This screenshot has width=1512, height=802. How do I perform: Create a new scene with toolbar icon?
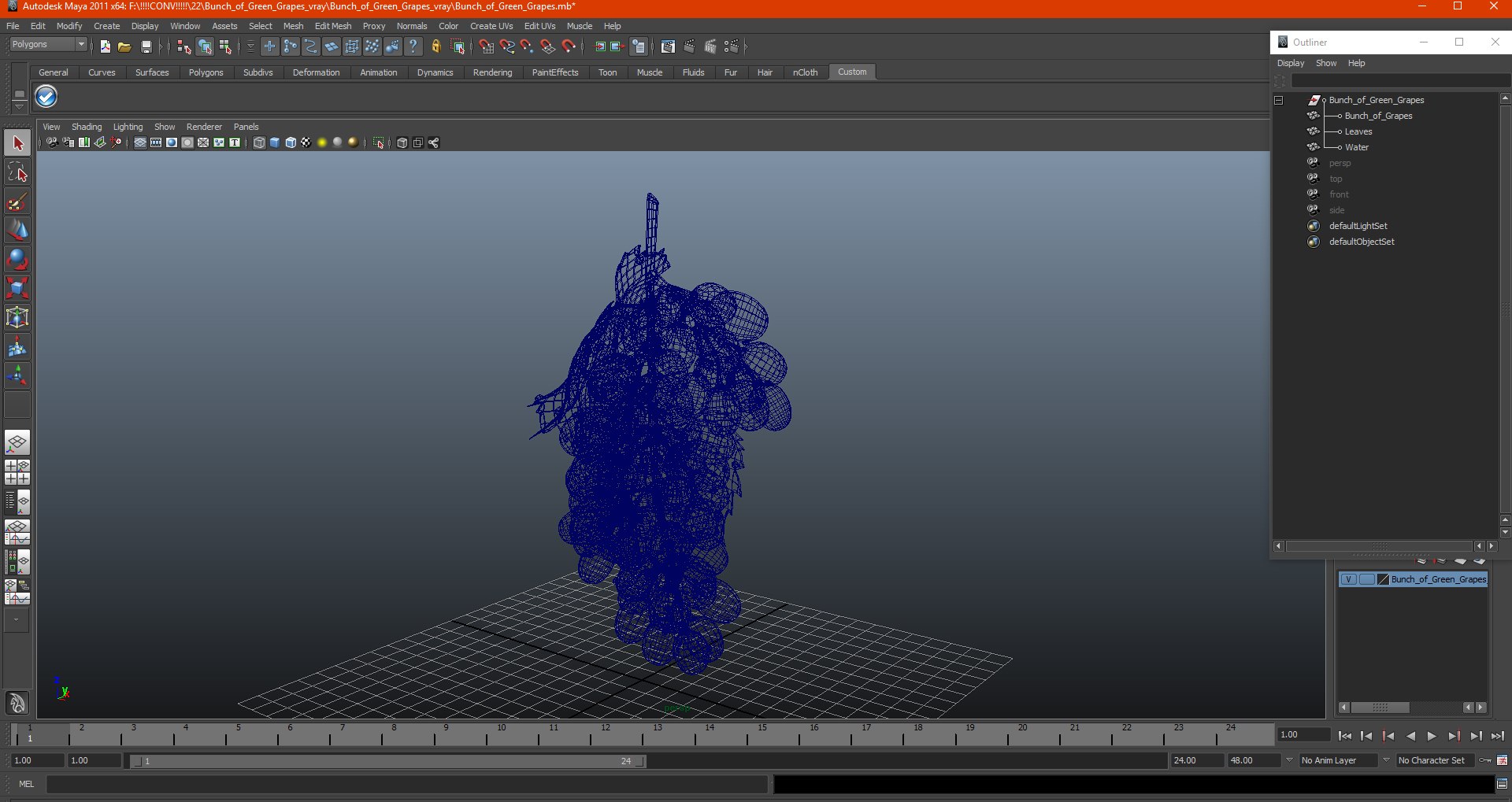tap(105, 47)
